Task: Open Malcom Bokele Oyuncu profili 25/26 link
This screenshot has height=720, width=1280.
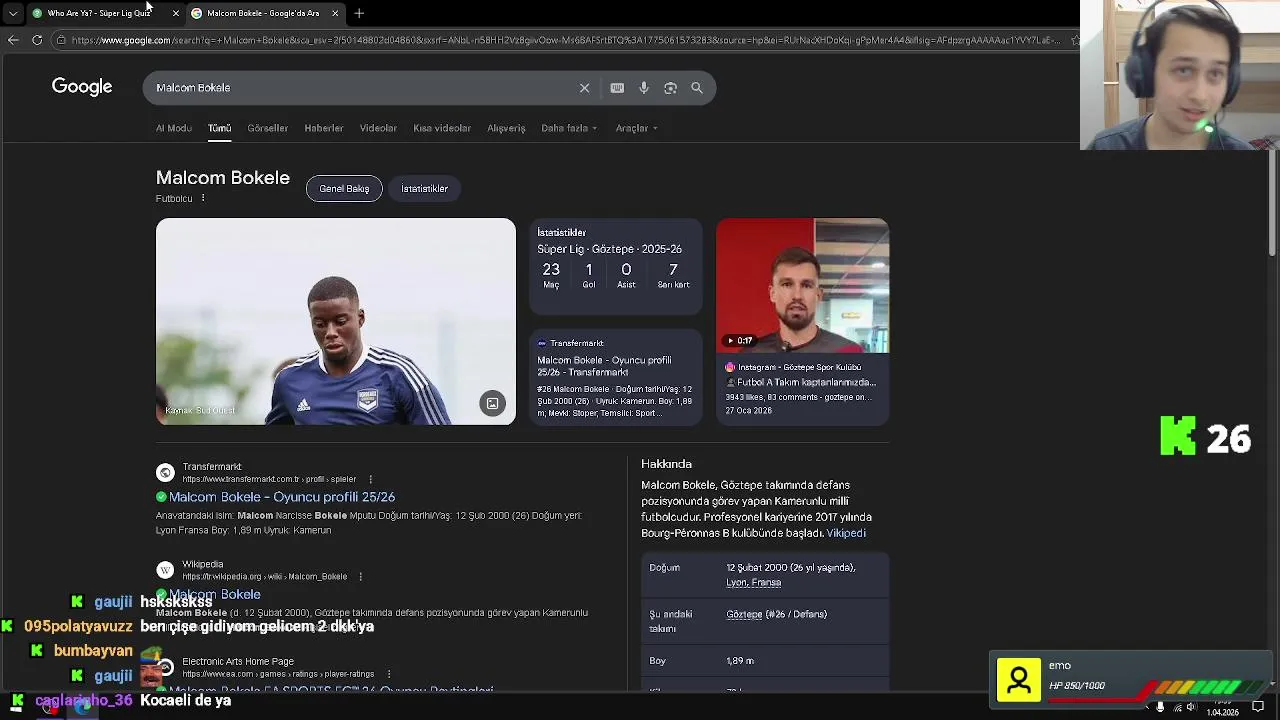Action: 282,497
